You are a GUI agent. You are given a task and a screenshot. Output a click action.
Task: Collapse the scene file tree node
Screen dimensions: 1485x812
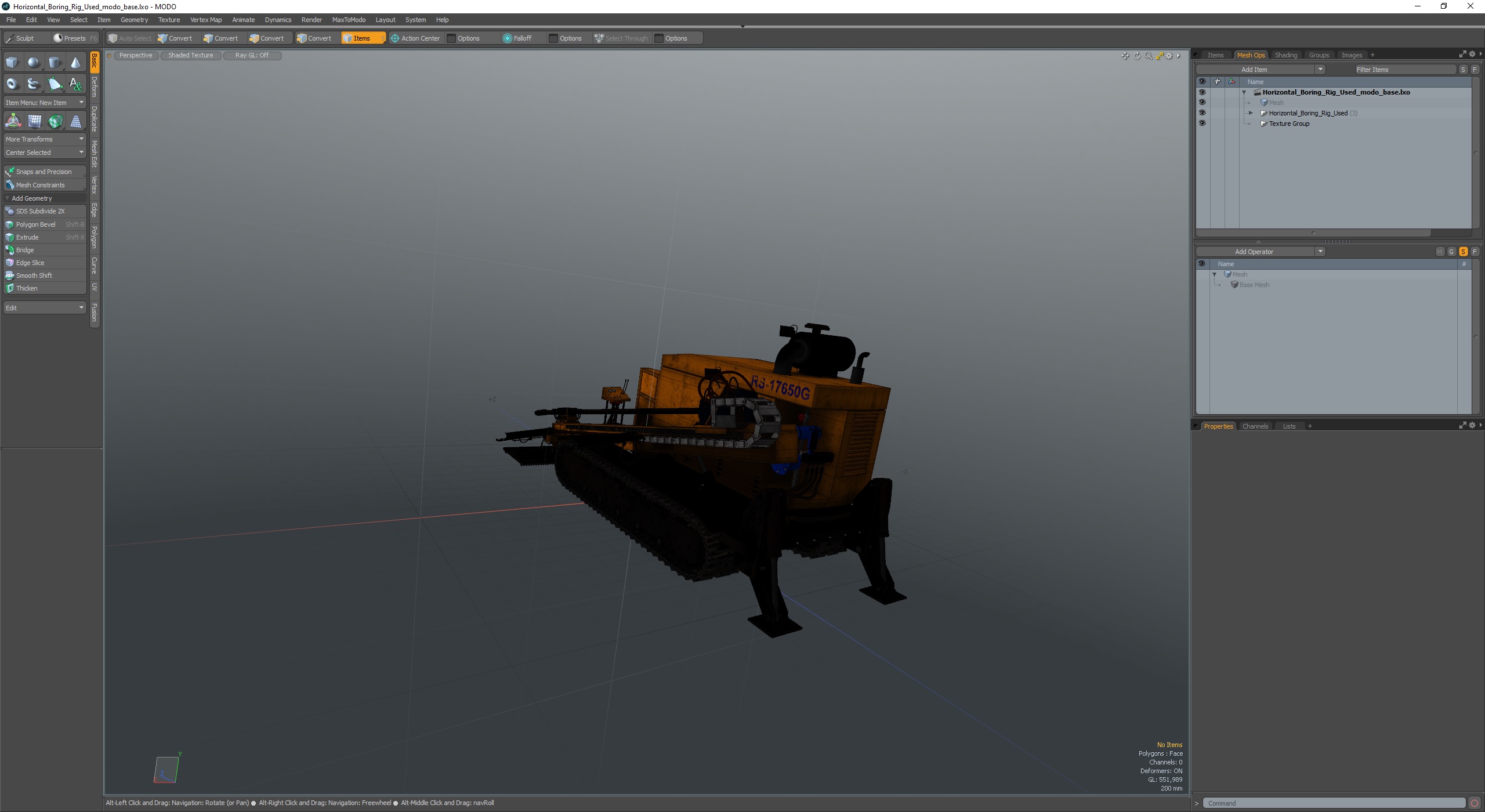pos(1244,92)
